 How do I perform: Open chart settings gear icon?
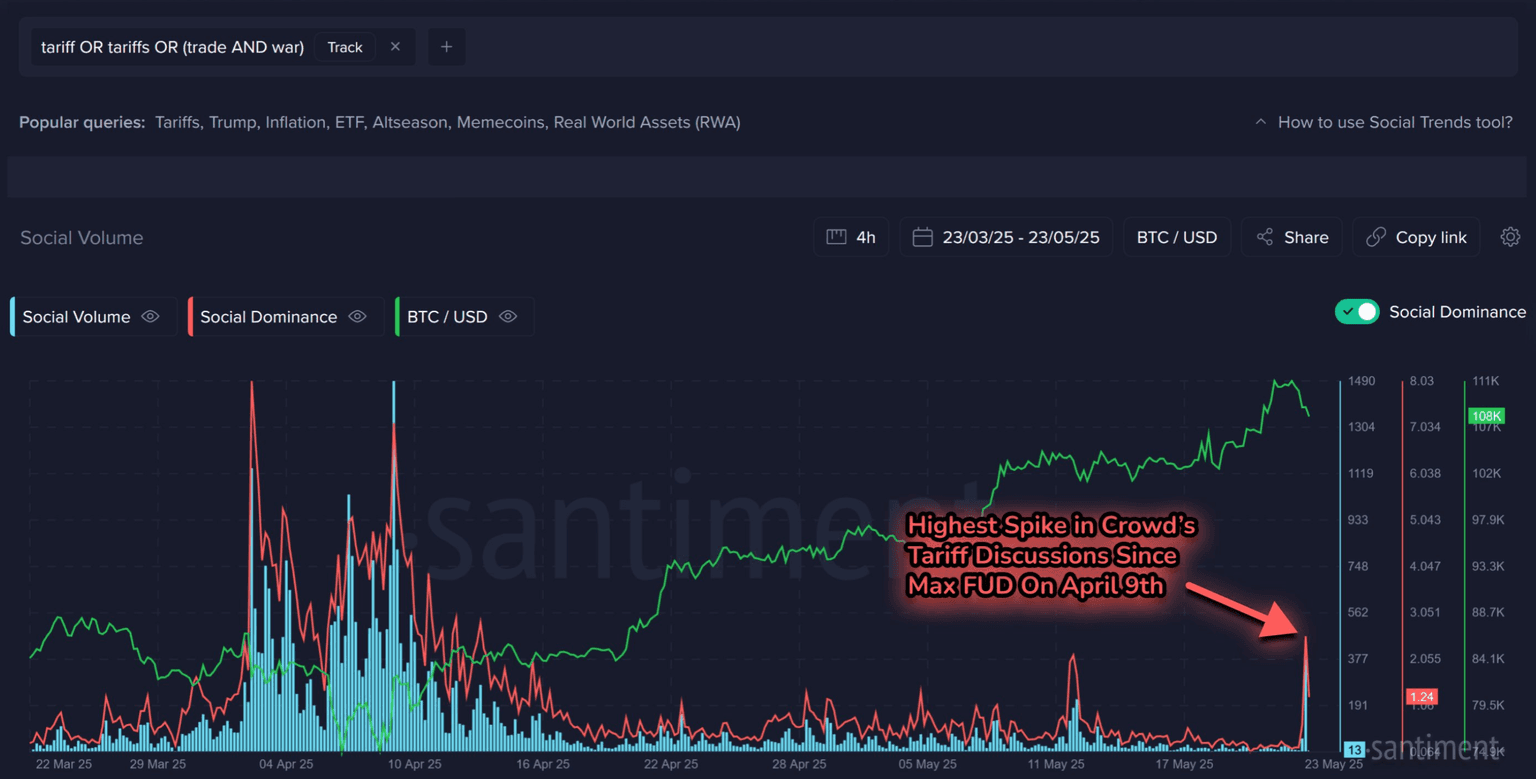(1510, 237)
